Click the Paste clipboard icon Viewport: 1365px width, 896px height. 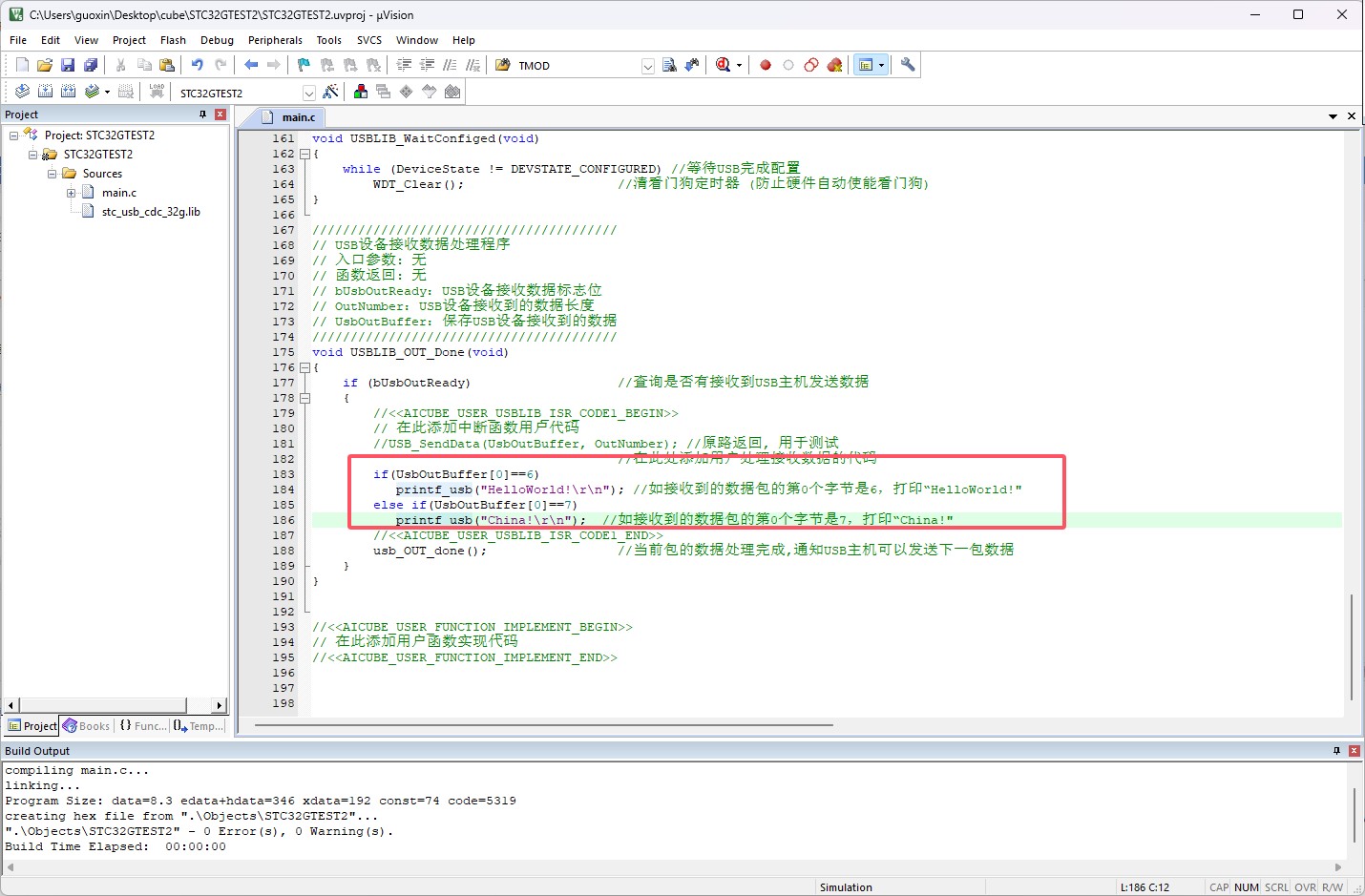coord(167,65)
